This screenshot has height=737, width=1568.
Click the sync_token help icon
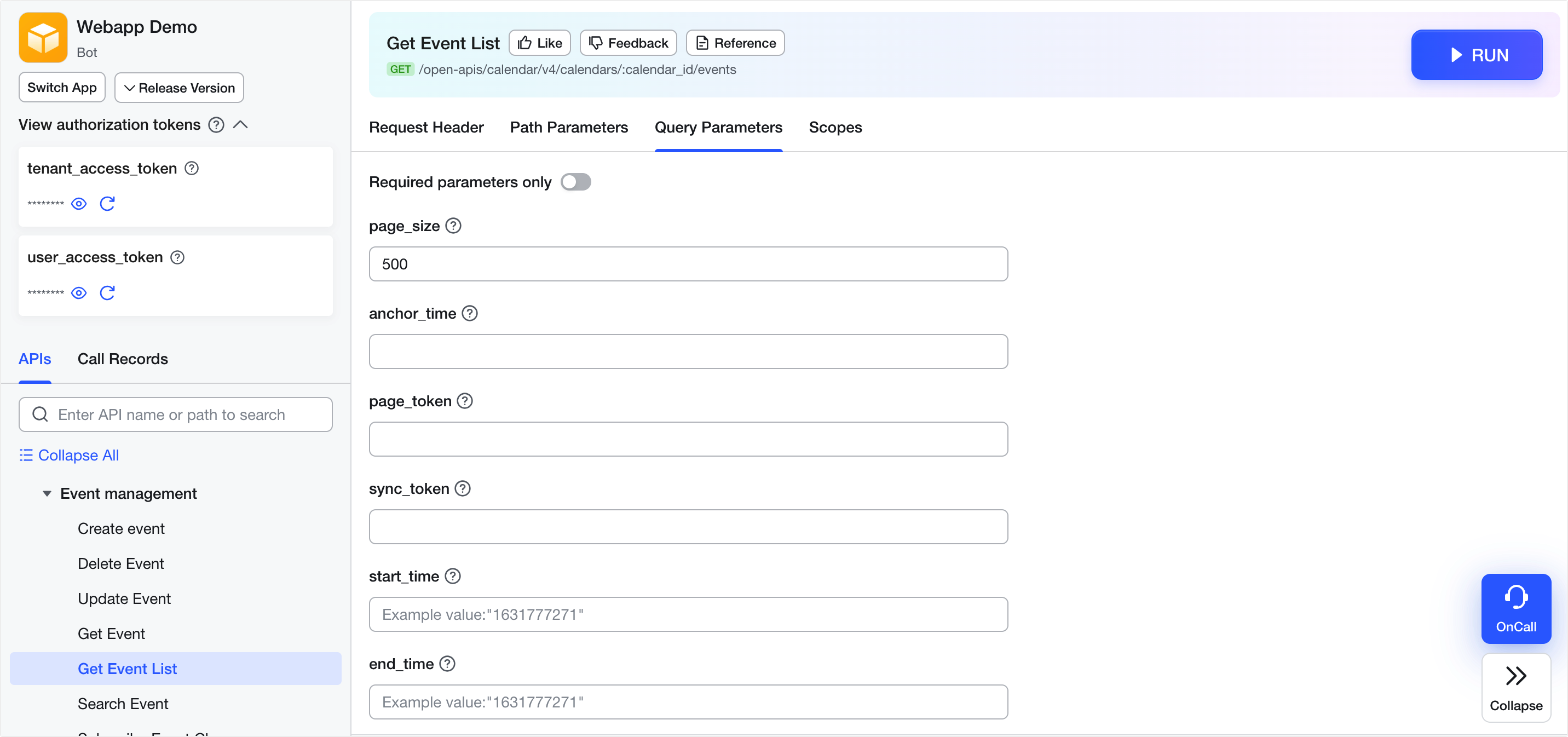(x=463, y=489)
